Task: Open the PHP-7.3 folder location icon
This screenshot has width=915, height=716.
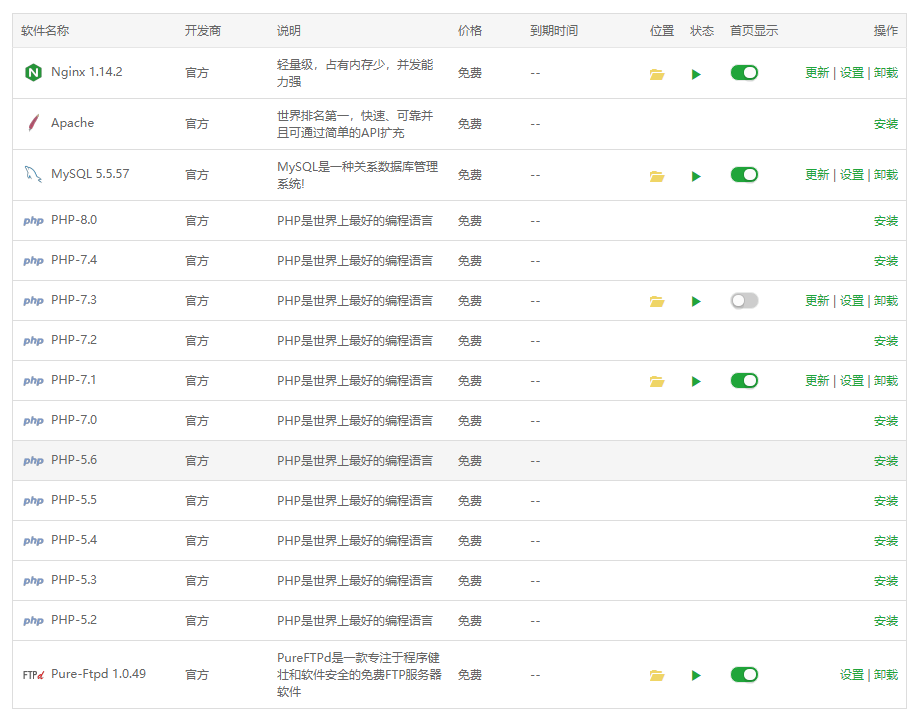Action: pos(657,301)
